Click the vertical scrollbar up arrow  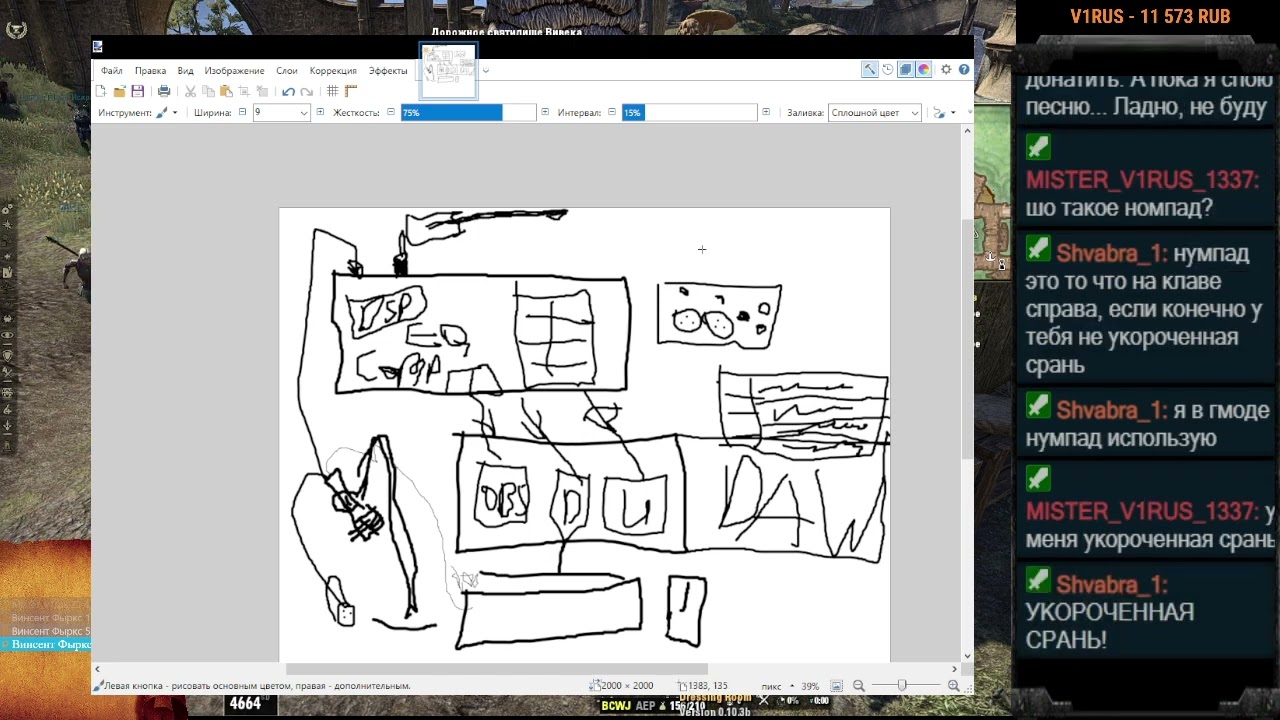click(x=967, y=131)
